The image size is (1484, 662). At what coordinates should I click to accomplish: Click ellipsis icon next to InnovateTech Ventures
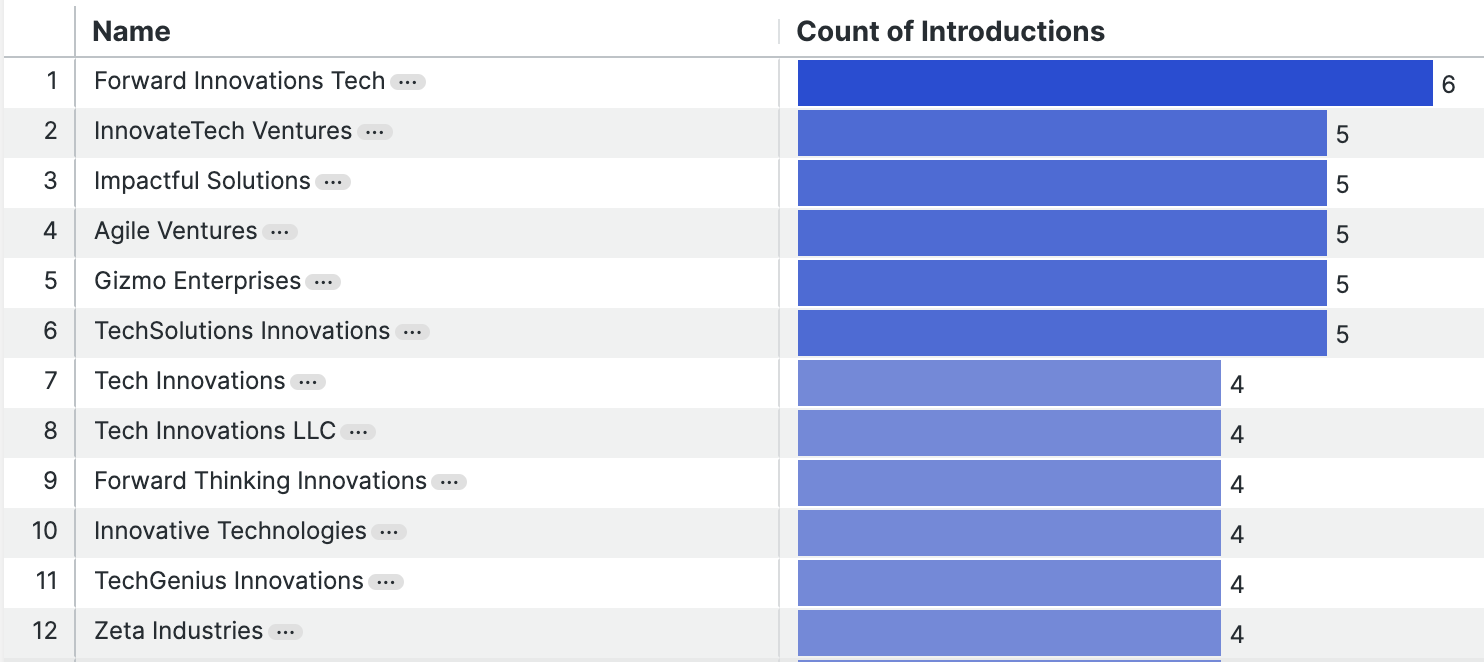(375, 132)
